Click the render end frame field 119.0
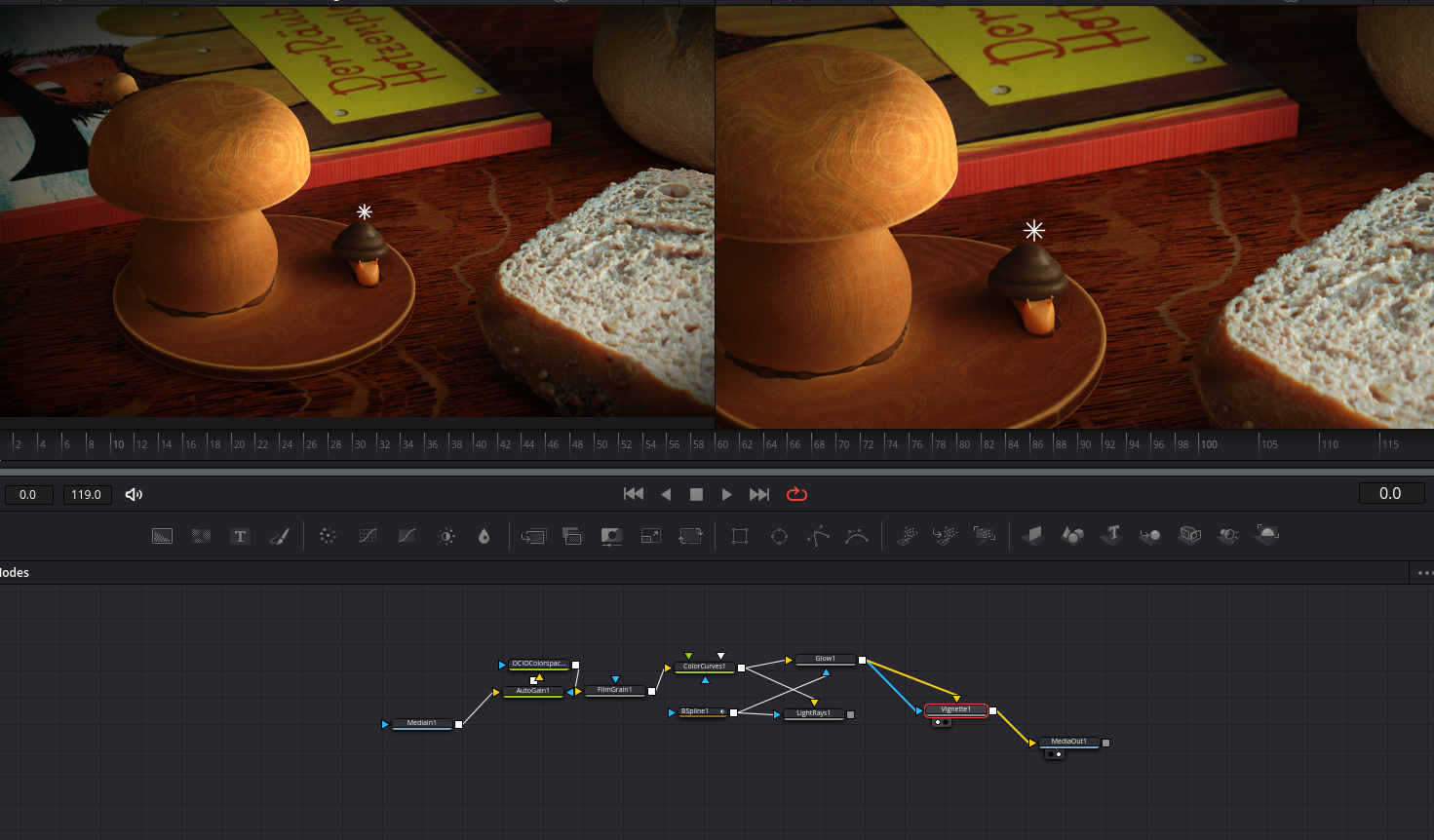The width and height of the screenshot is (1434, 840). tap(87, 495)
